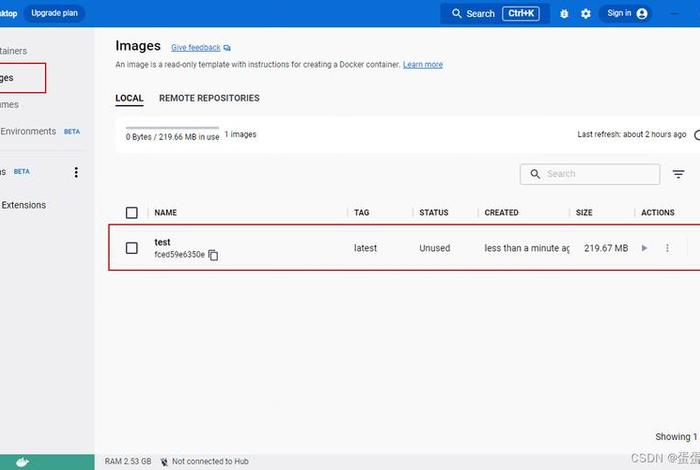Click the latest tag cell
Image resolution: width=700 pixels, height=470 pixels.
[365, 248]
